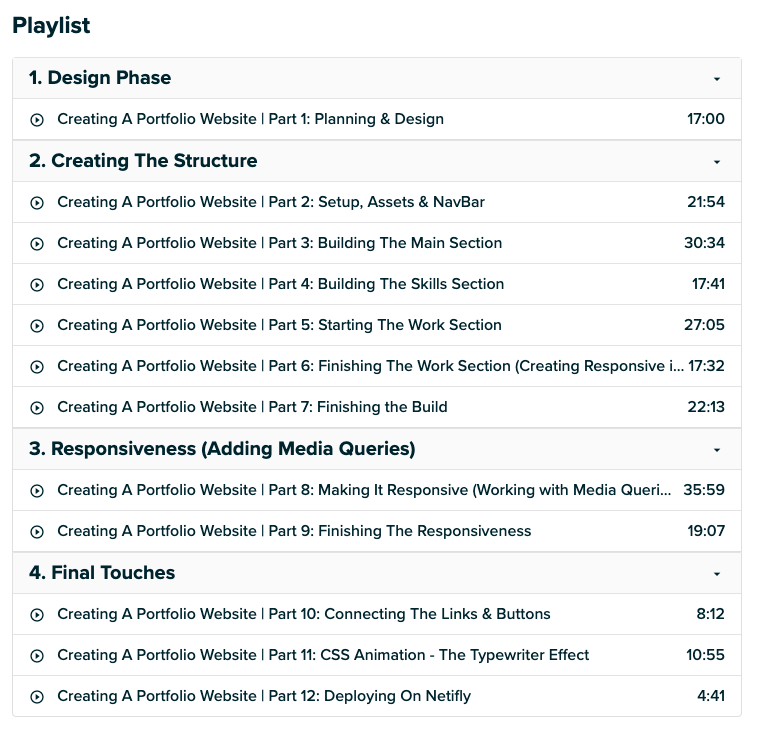
Task: Click play icon beside Part 9: Finishing The Responsiveness
Action: 37,532
